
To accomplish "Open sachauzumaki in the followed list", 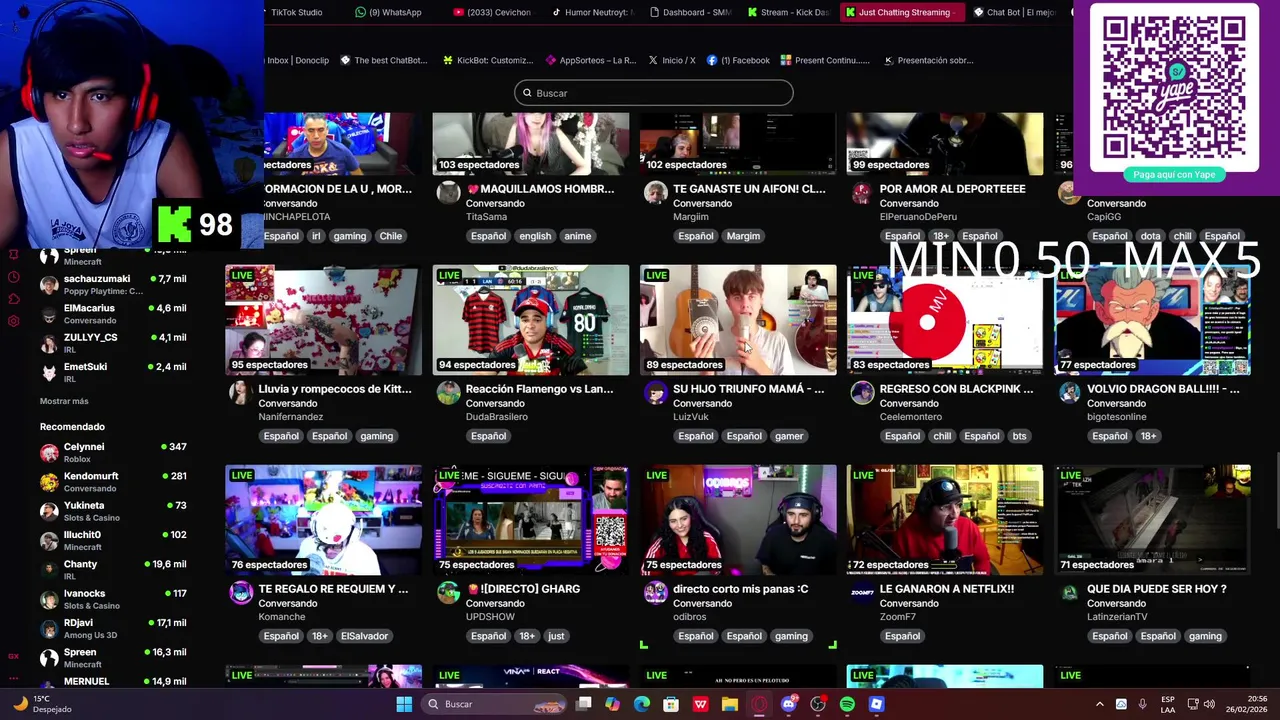I will 115,285.
